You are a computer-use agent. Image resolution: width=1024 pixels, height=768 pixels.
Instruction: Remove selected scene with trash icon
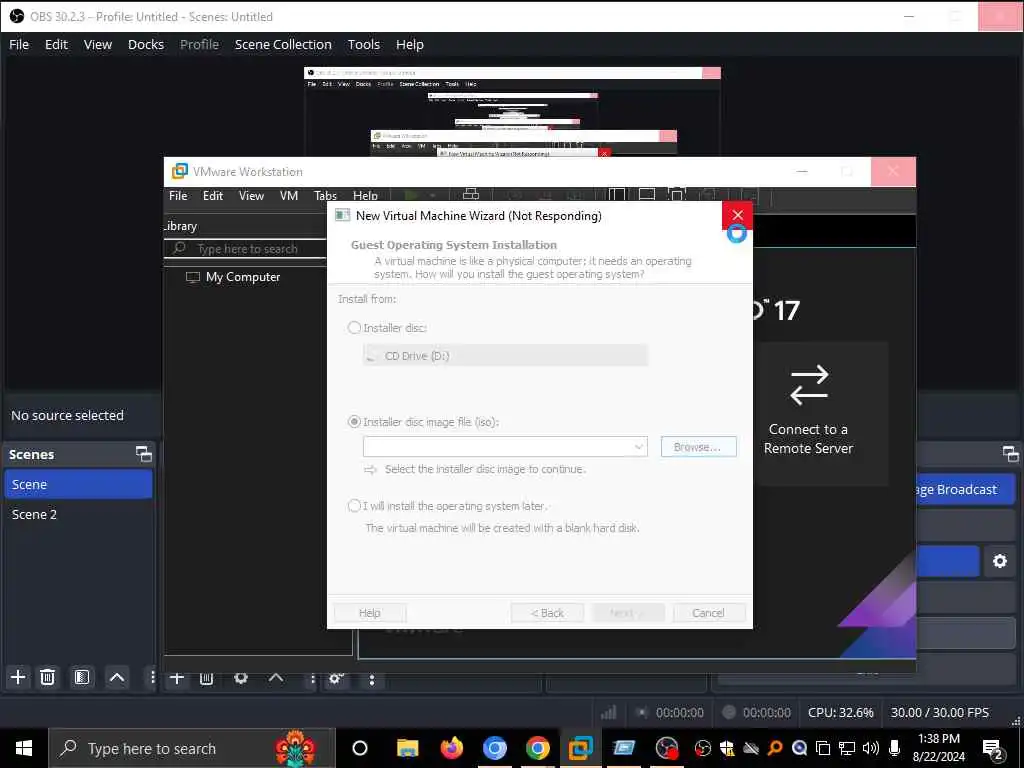(48, 677)
